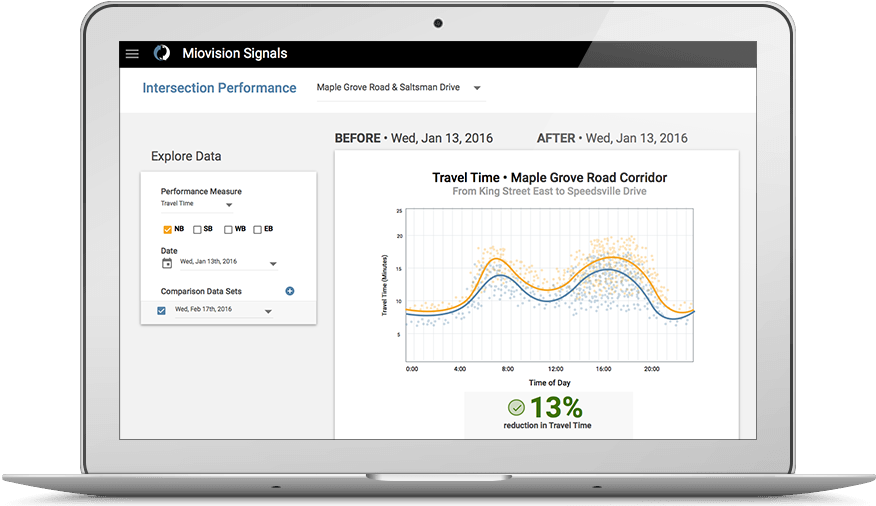Expand the Wed, Feb 17th comparison dropdown
Image resolution: width=876 pixels, height=506 pixels.
pyautogui.click(x=267, y=311)
